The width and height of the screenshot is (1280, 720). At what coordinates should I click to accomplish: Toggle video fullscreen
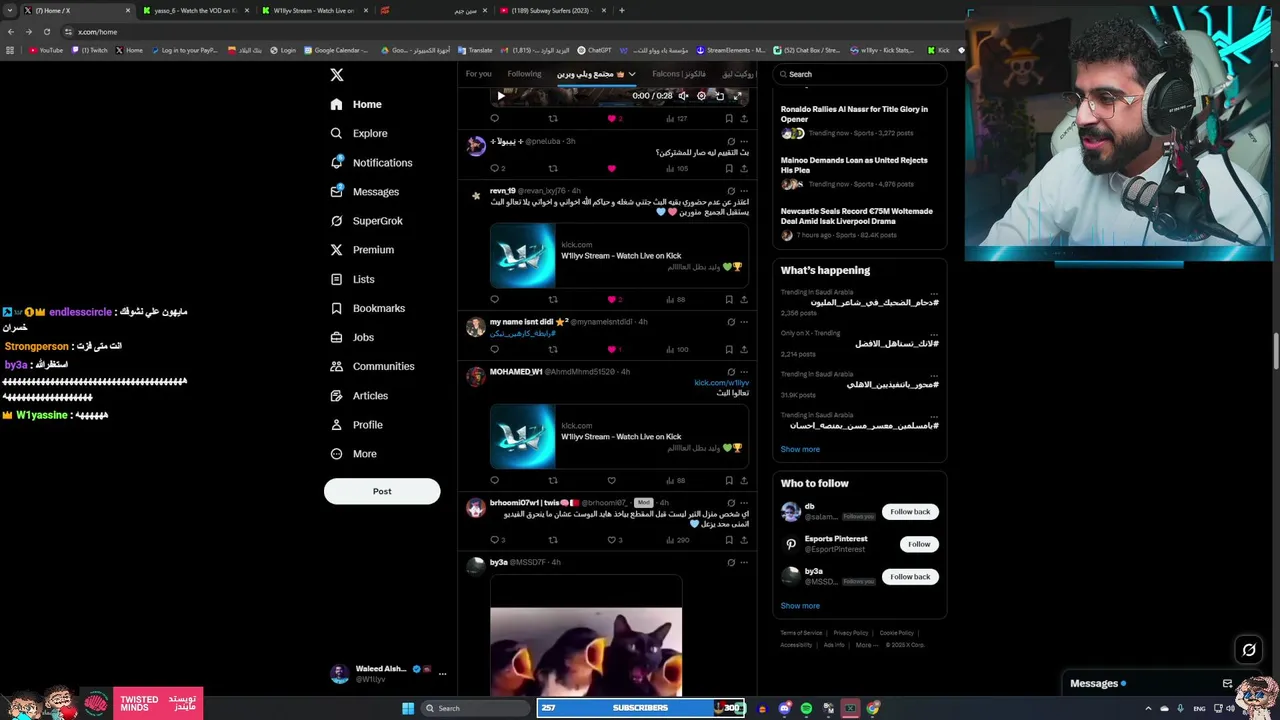(737, 96)
